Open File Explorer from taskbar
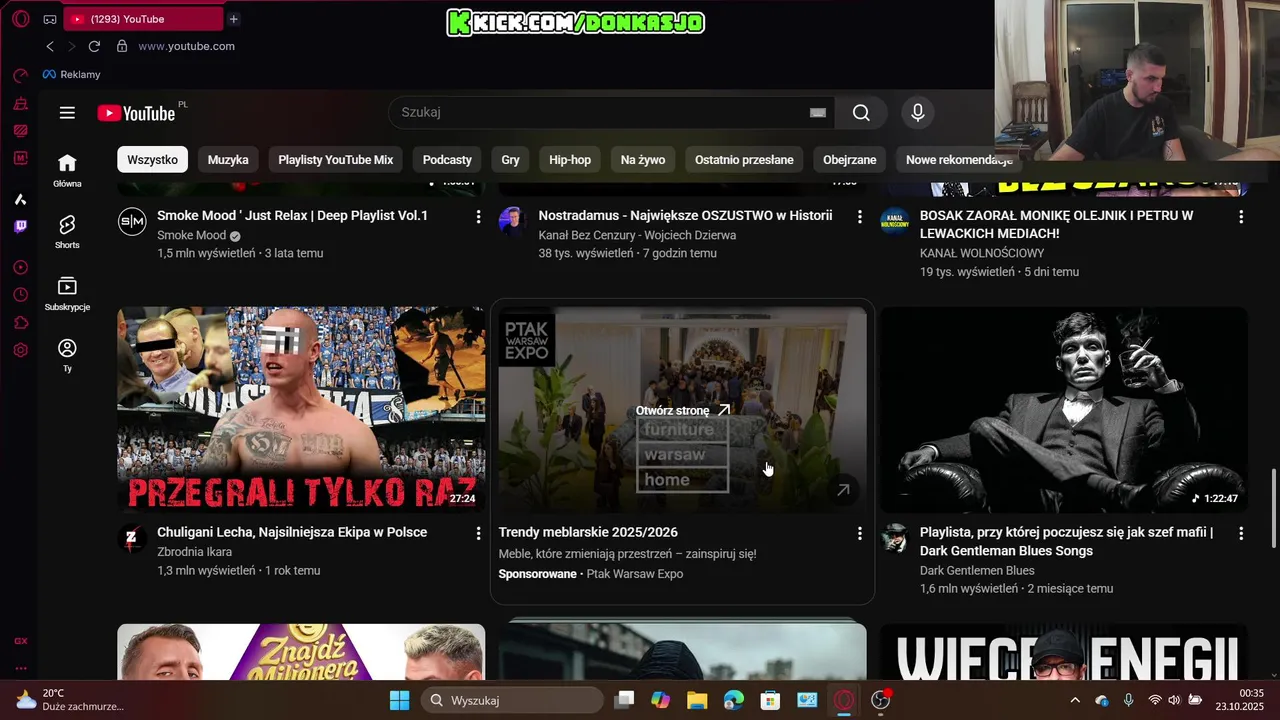The height and width of the screenshot is (720, 1280). [x=697, y=700]
